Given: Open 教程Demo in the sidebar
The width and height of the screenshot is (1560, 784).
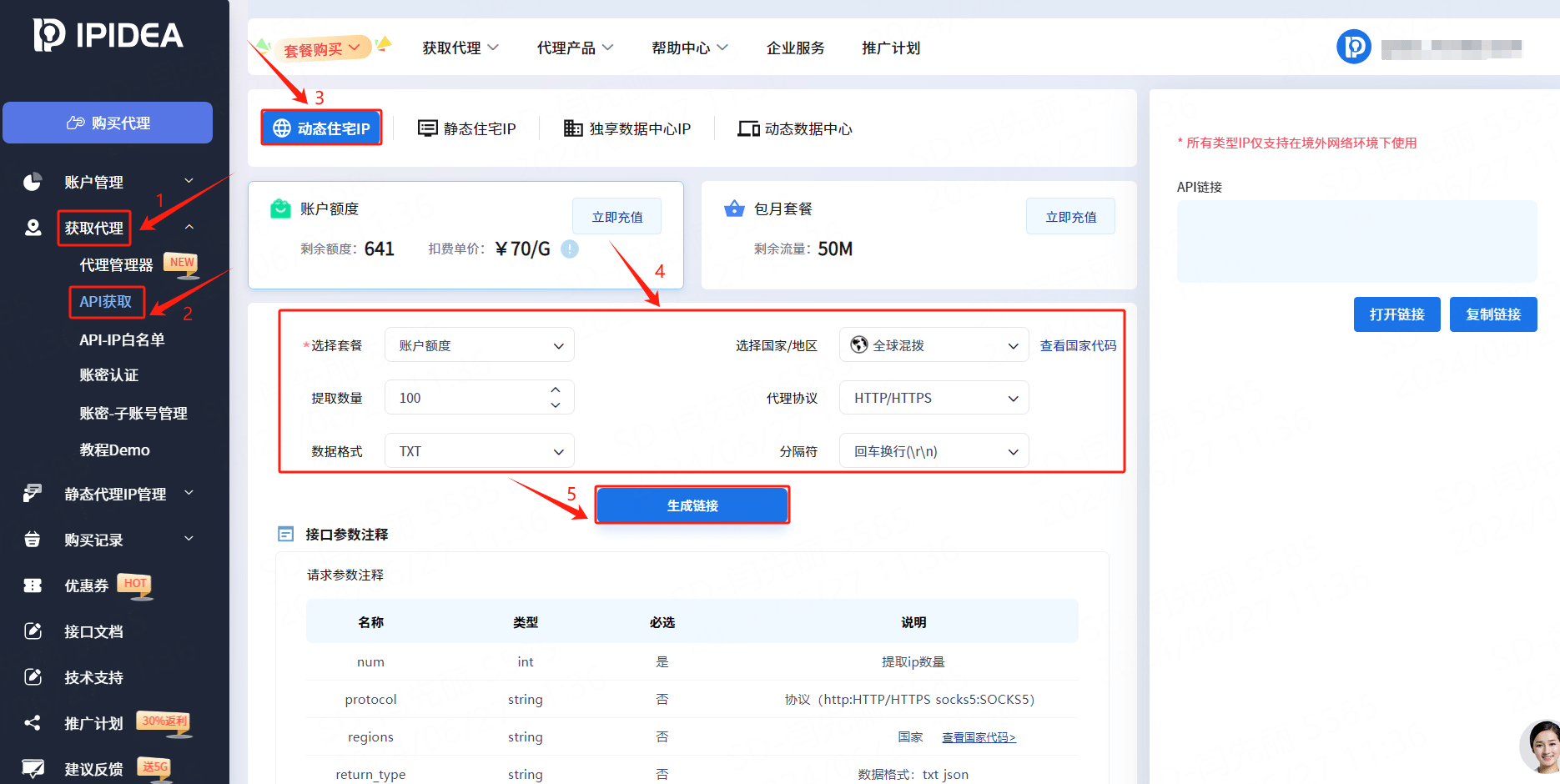Looking at the screenshot, I should [115, 450].
